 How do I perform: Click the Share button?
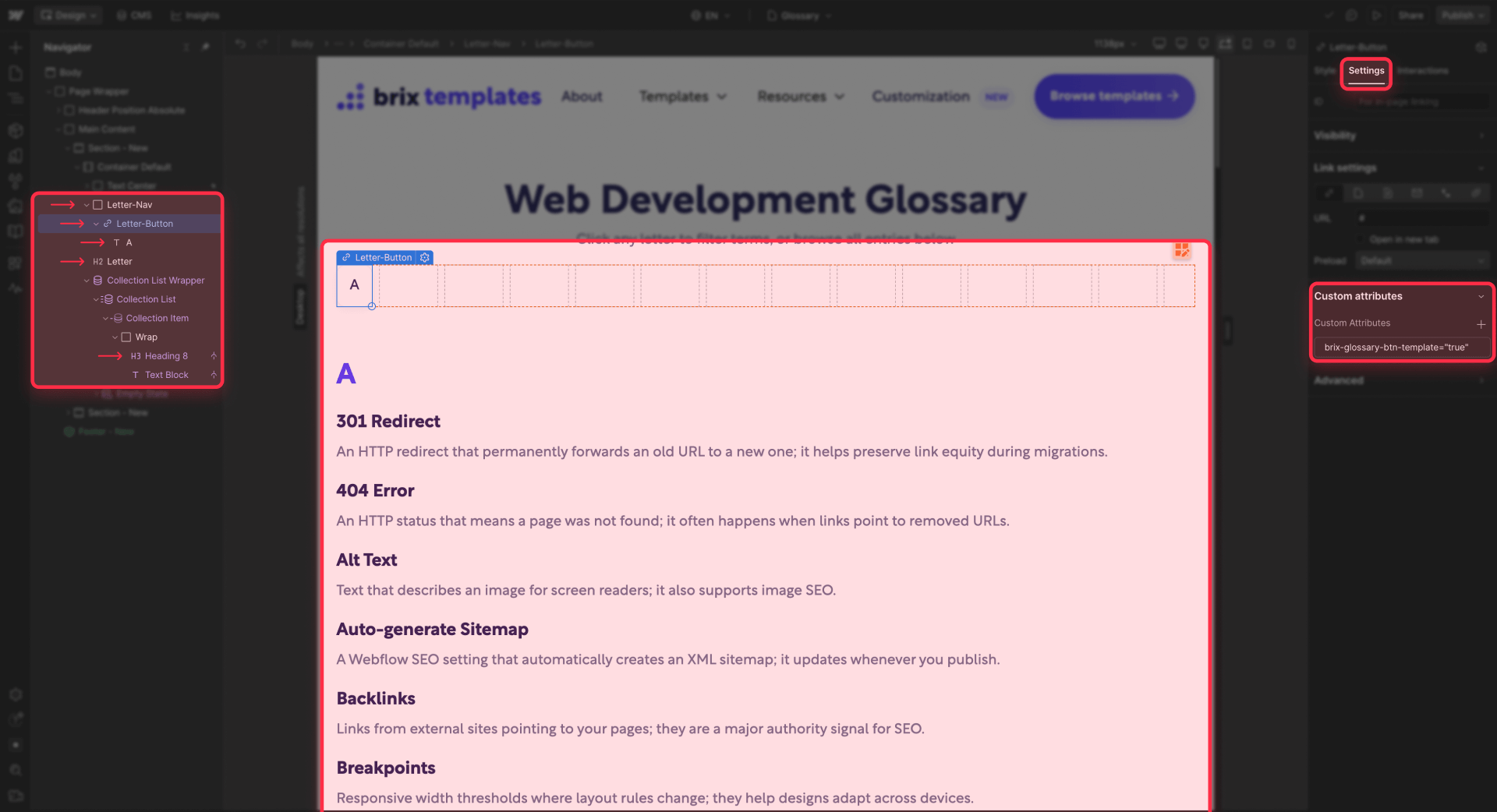pyautogui.click(x=1410, y=15)
